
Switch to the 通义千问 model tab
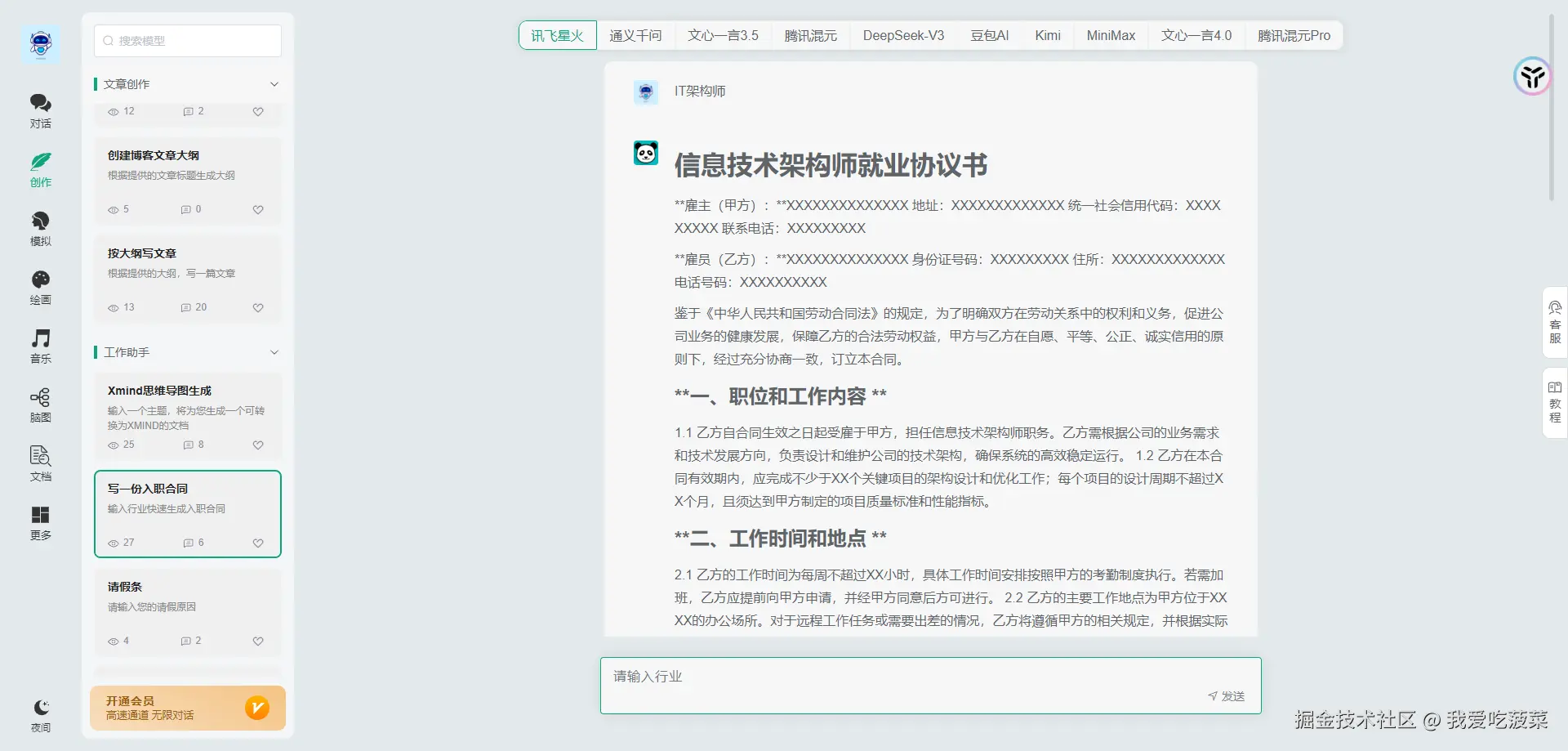tap(635, 35)
